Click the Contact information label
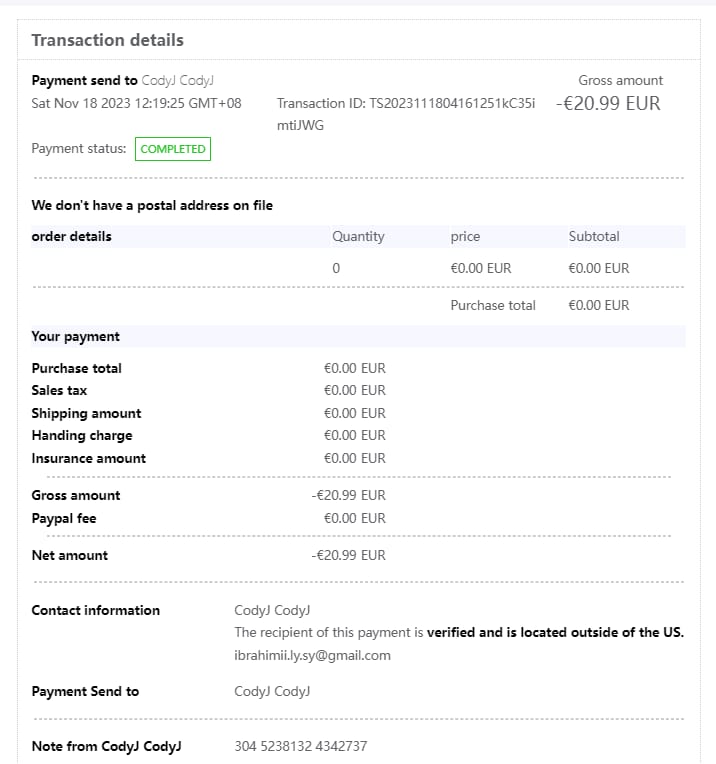Viewport: 716px width, 764px height. point(96,611)
